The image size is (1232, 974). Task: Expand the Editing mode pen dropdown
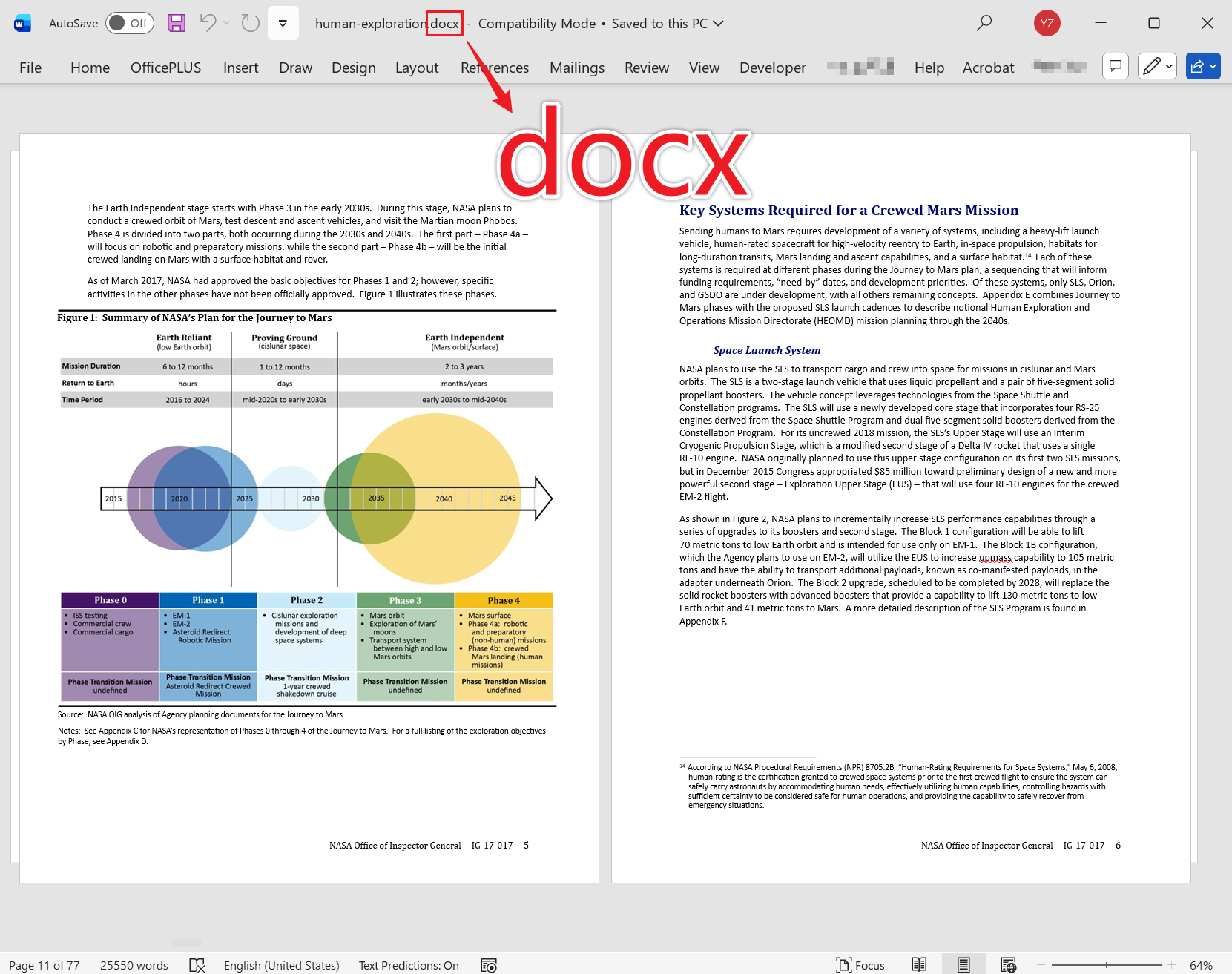click(1157, 67)
